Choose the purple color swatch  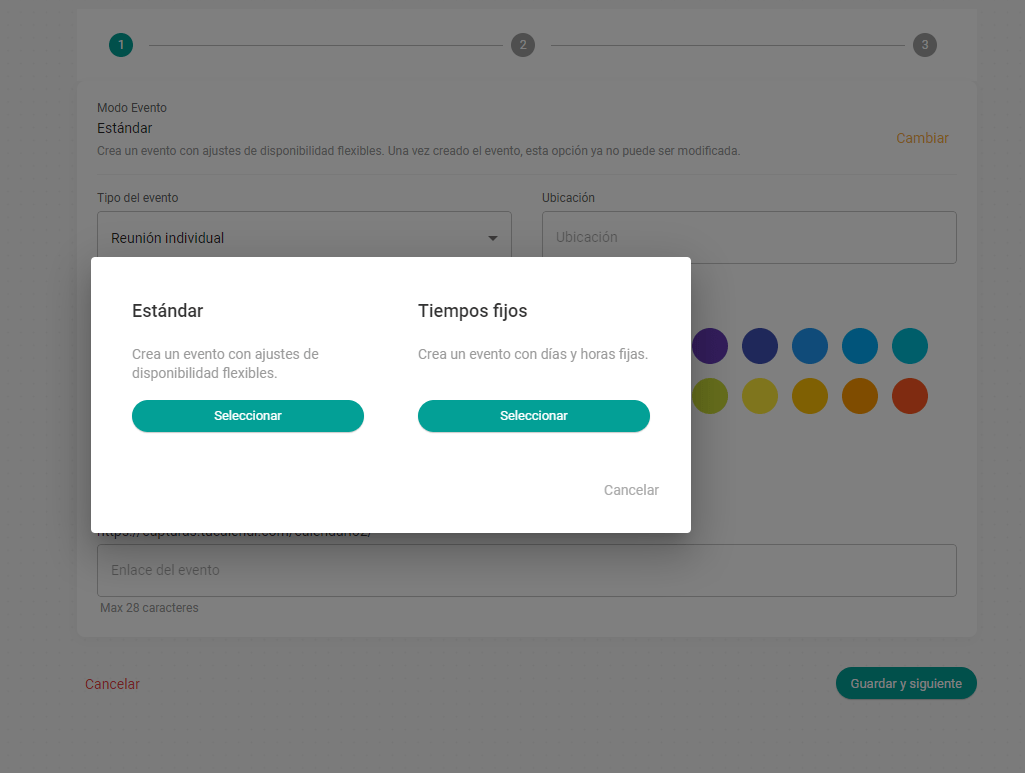tap(710, 346)
